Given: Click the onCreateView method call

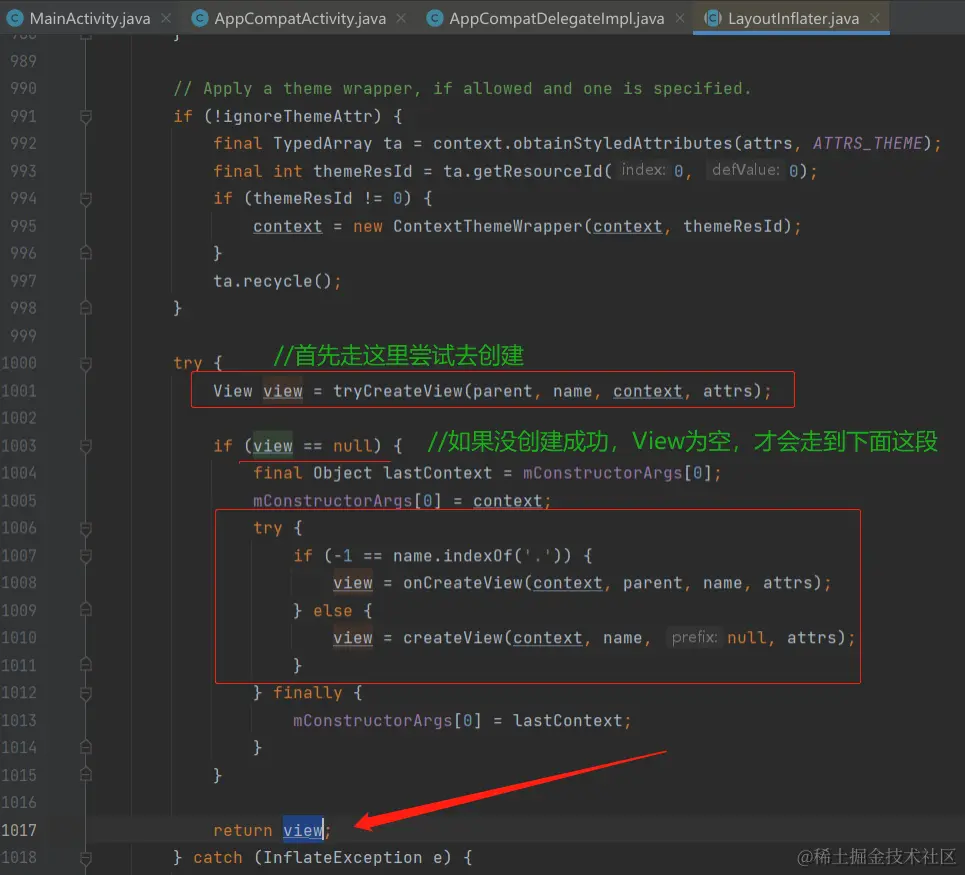Looking at the screenshot, I should pyautogui.click(x=463, y=583).
